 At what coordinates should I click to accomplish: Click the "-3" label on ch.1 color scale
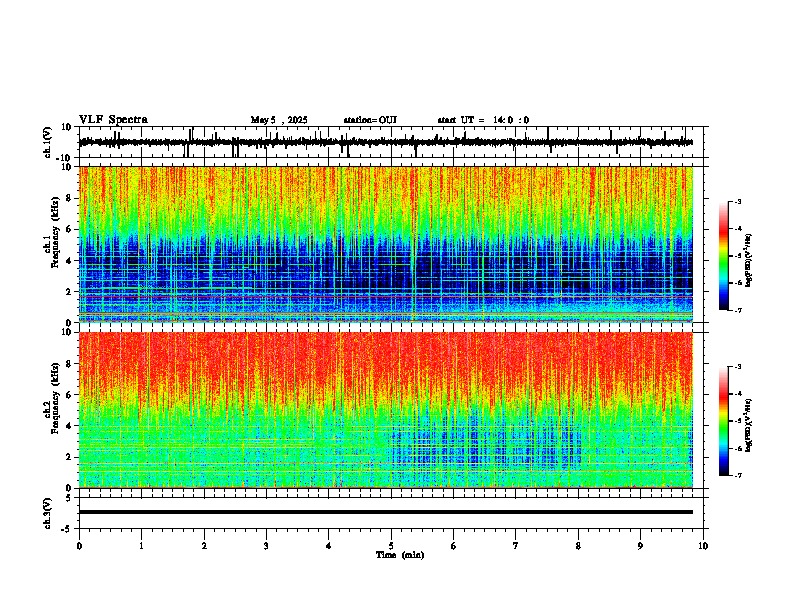tap(737, 201)
